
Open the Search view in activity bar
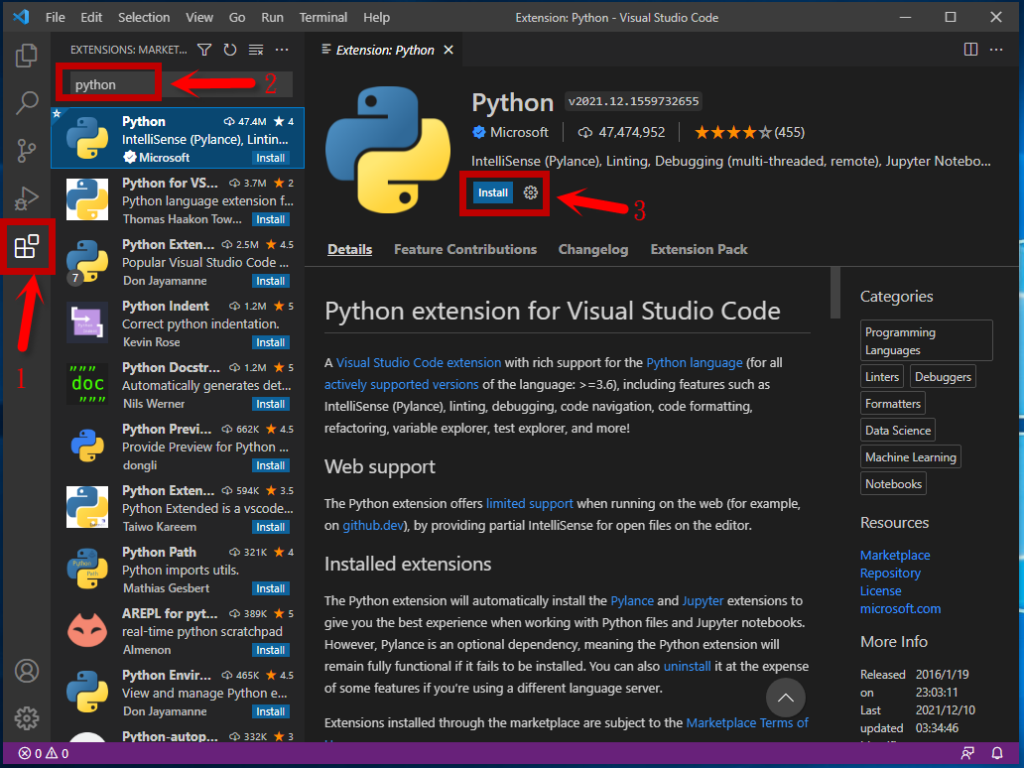[26, 103]
